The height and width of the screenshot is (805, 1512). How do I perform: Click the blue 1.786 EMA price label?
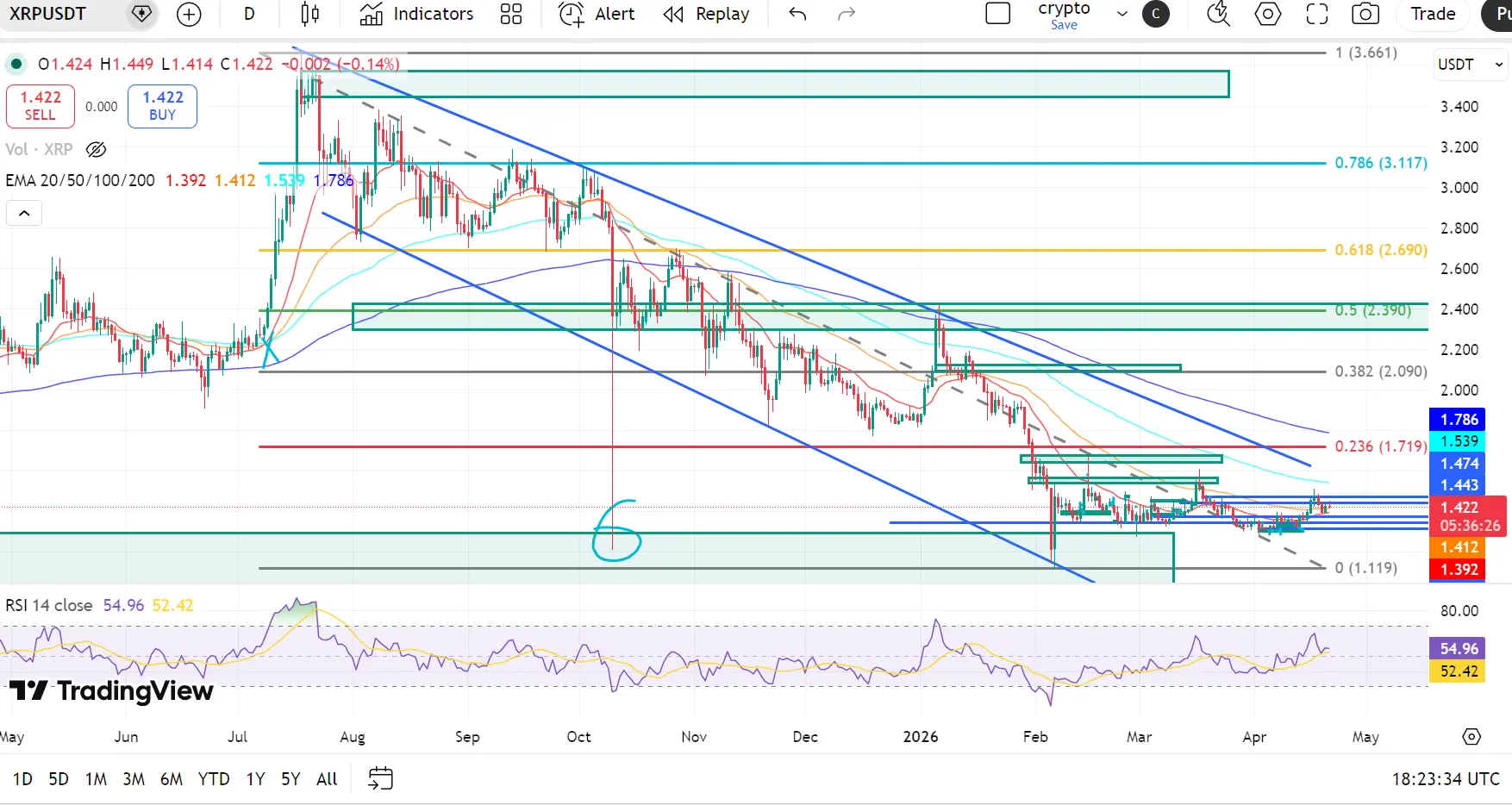coord(1458,420)
